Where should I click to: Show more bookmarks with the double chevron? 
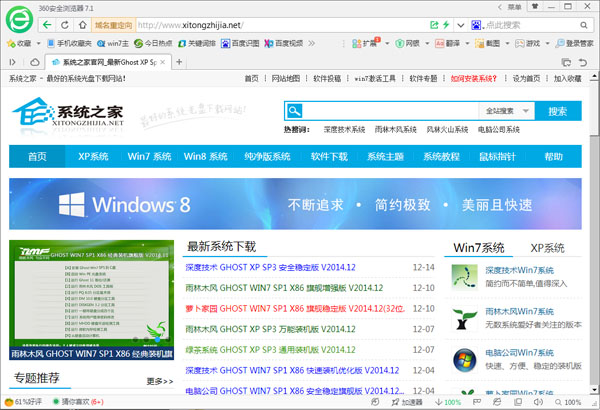point(312,43)
